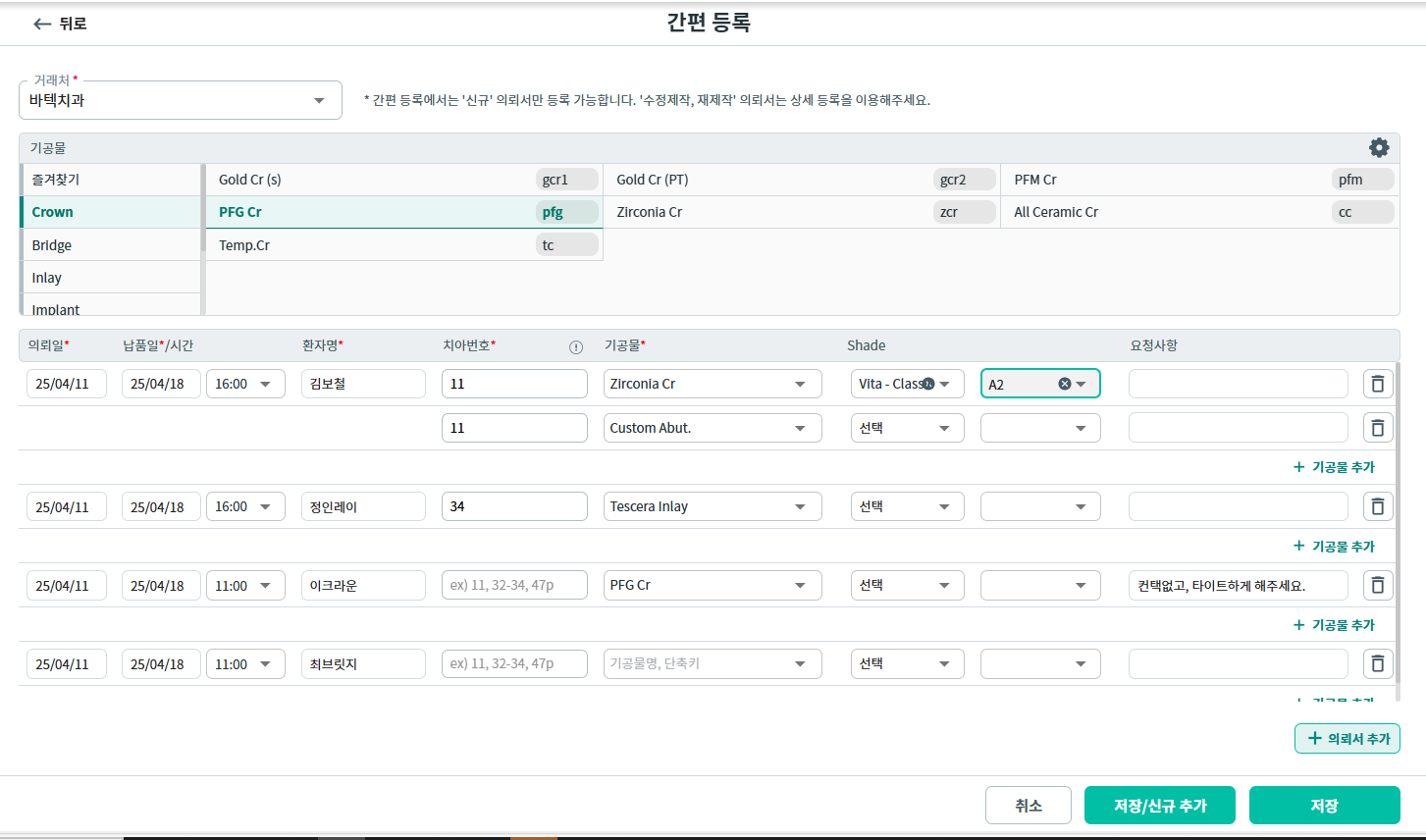The width and height of the screenshot is (1426, 840).
Task: Open time dropdown for 최브릿지 row
Action: tap(245, 663)
